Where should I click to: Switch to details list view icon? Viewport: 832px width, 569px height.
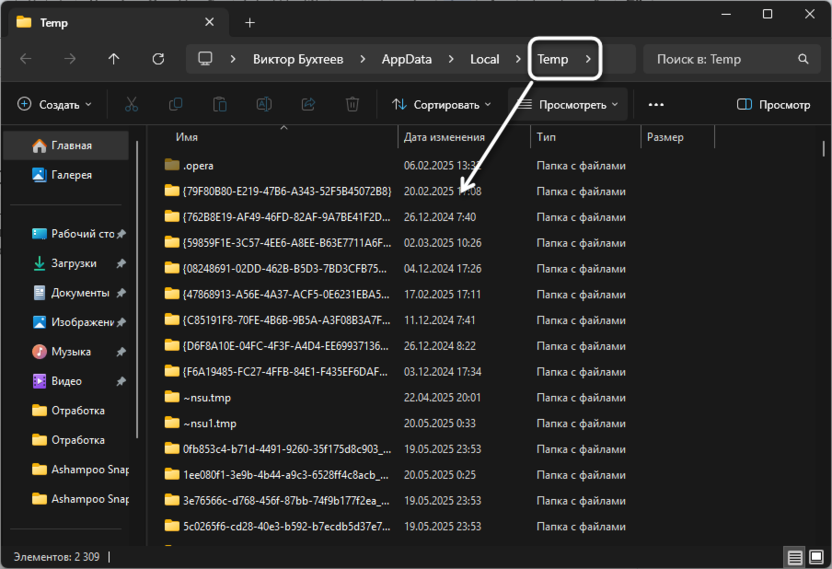pyautogui.click(x=794, y=557)
